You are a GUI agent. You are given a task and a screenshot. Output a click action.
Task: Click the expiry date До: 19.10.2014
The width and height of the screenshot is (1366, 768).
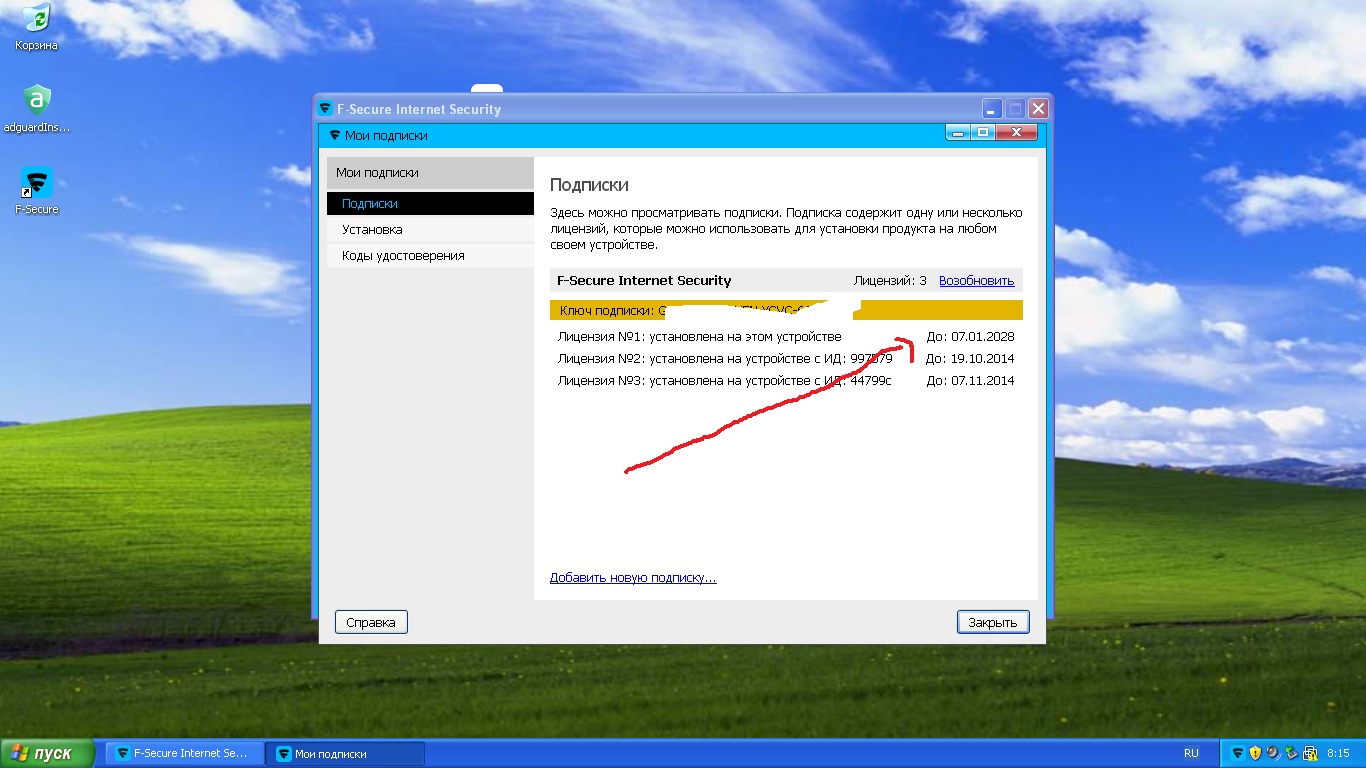tap(970, 359)
